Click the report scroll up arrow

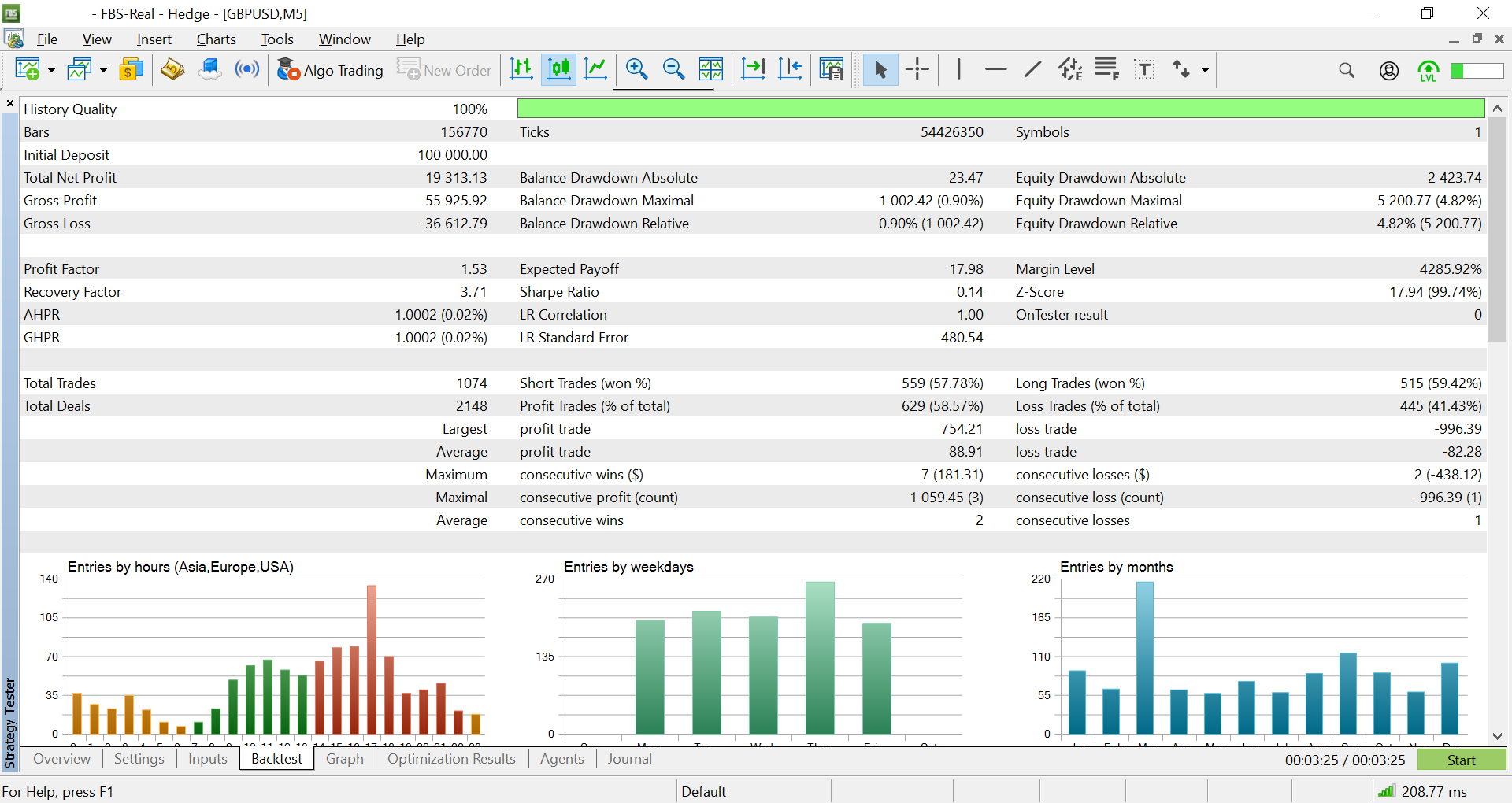[1497, 108]
